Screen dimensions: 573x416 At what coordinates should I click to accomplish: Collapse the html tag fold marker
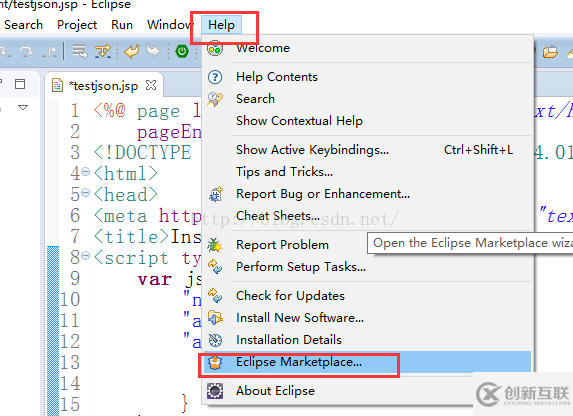click(x=85, y=171)
